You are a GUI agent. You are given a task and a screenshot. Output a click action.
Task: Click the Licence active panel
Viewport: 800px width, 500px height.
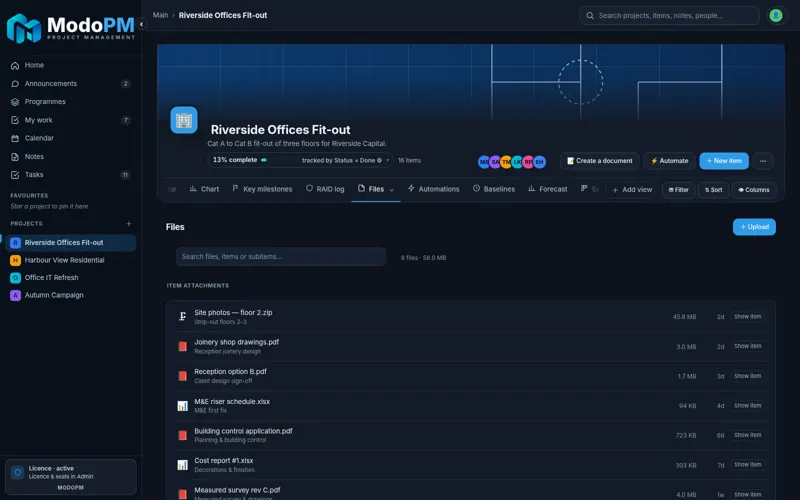click(70, 477)
